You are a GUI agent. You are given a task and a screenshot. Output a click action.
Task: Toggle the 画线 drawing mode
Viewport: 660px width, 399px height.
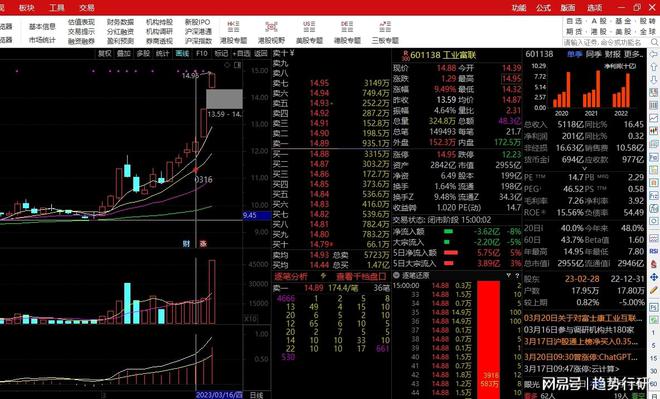point(182,53)
